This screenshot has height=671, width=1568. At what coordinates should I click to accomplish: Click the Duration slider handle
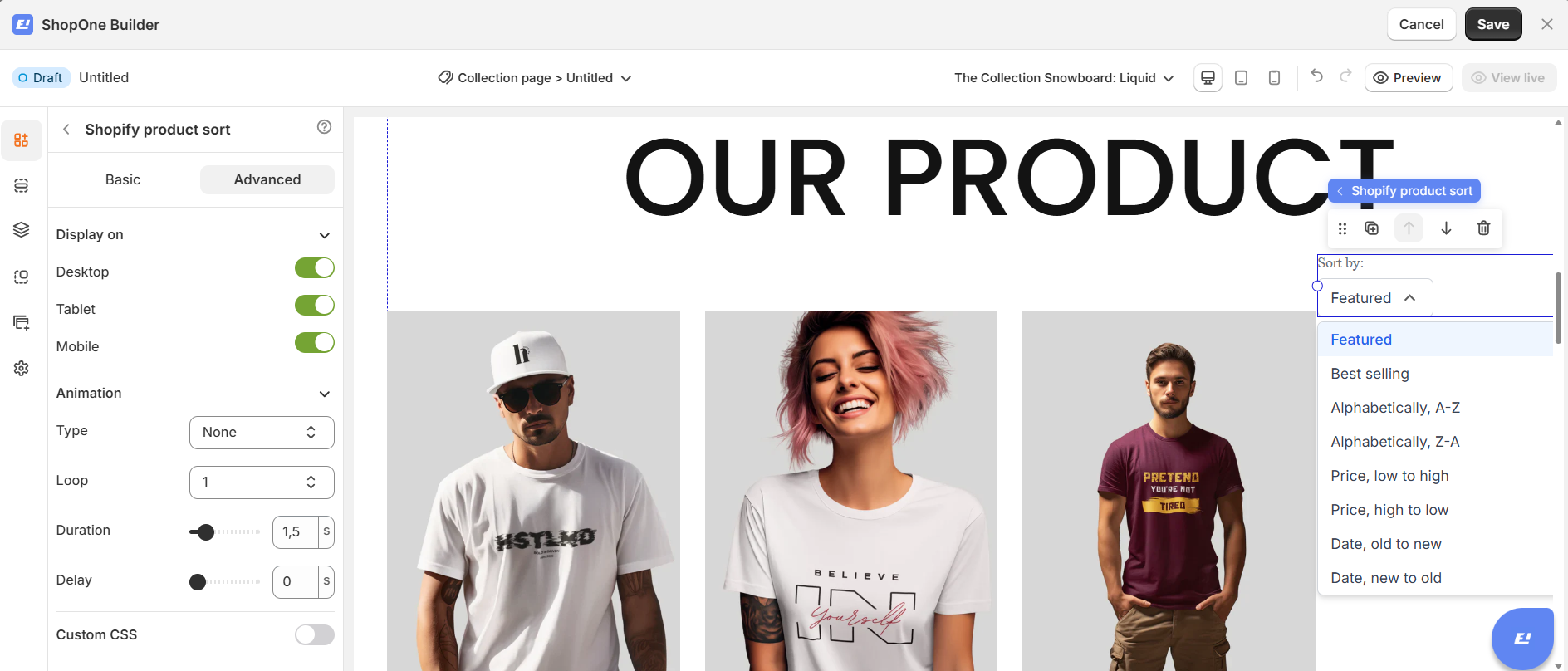coord(205,532)
